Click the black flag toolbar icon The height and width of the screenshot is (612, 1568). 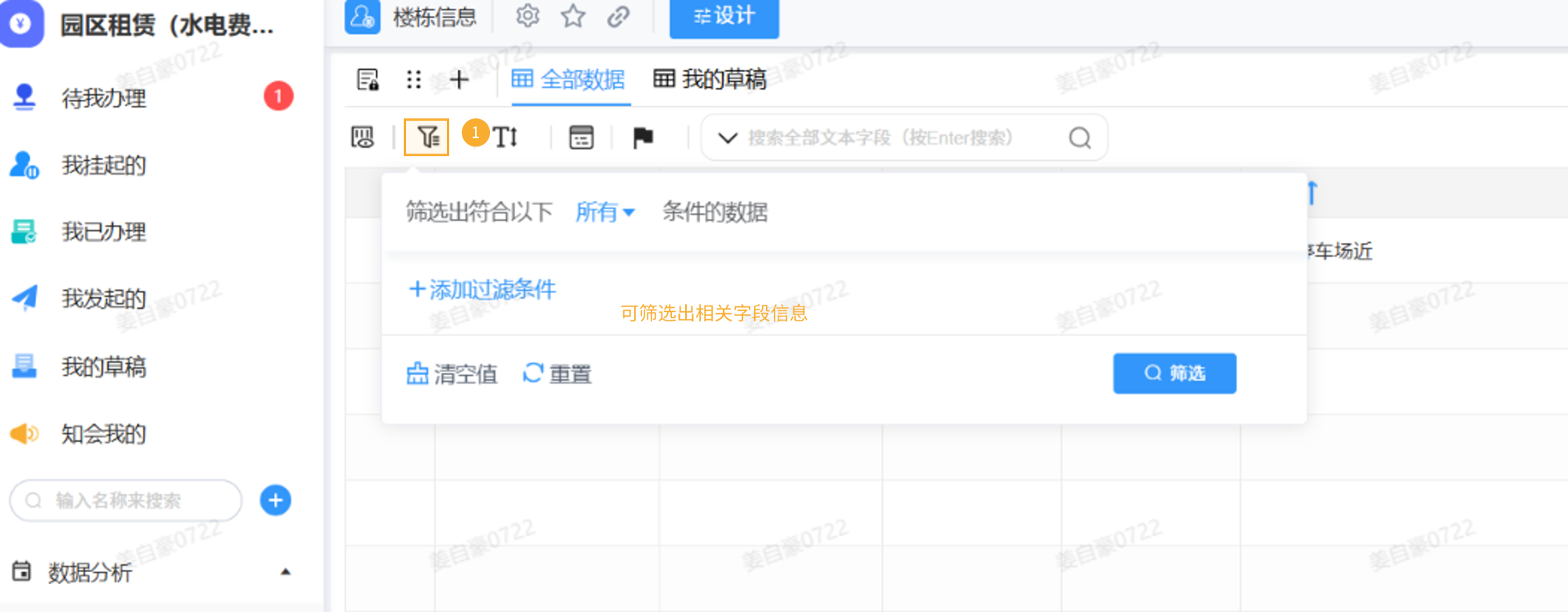[x=643, y=138]
